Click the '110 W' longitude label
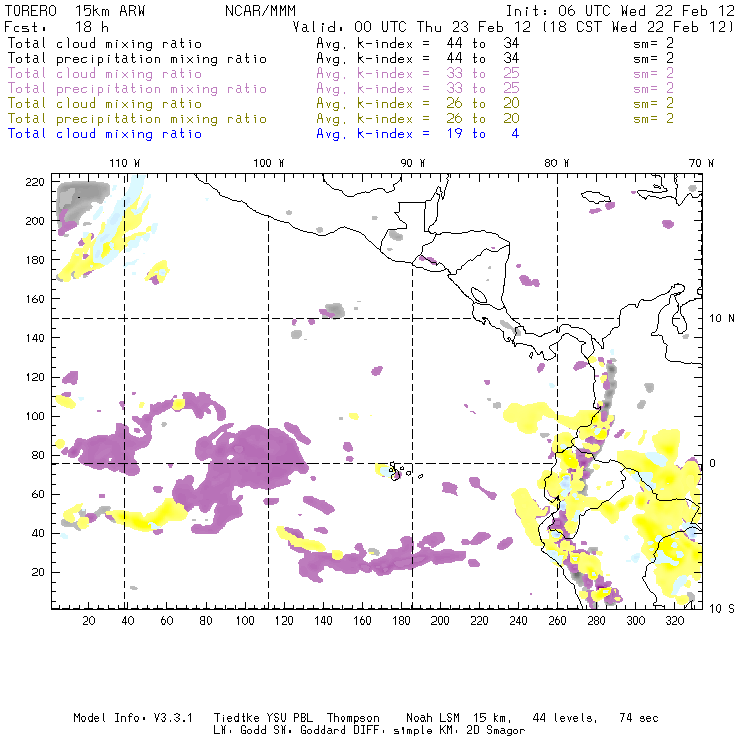 [125, 163]
